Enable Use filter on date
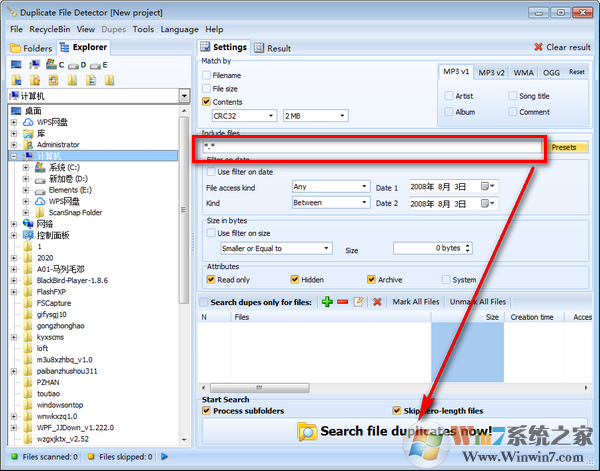The height and width of the screenshot is (471, 600). (211, 172)
